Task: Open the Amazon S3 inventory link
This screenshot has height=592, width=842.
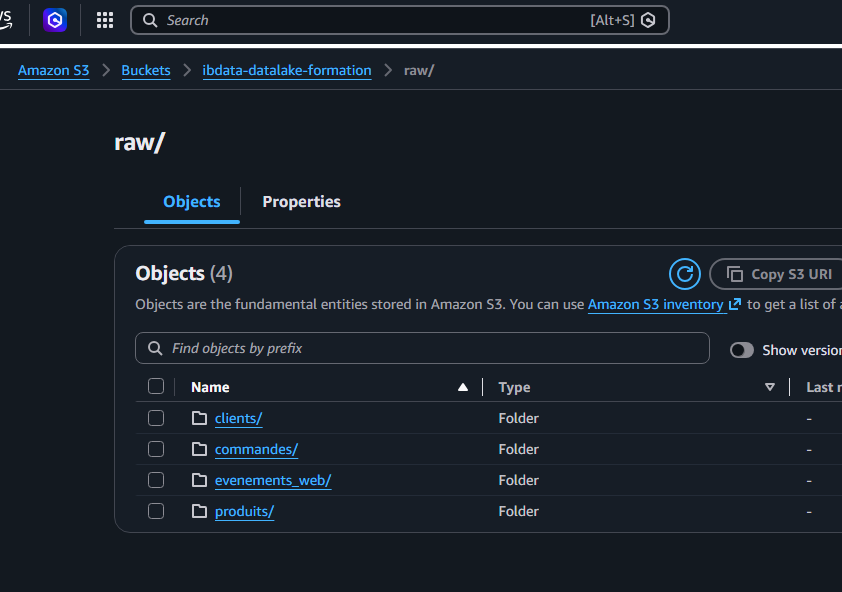Action: (x=656, y=305)
